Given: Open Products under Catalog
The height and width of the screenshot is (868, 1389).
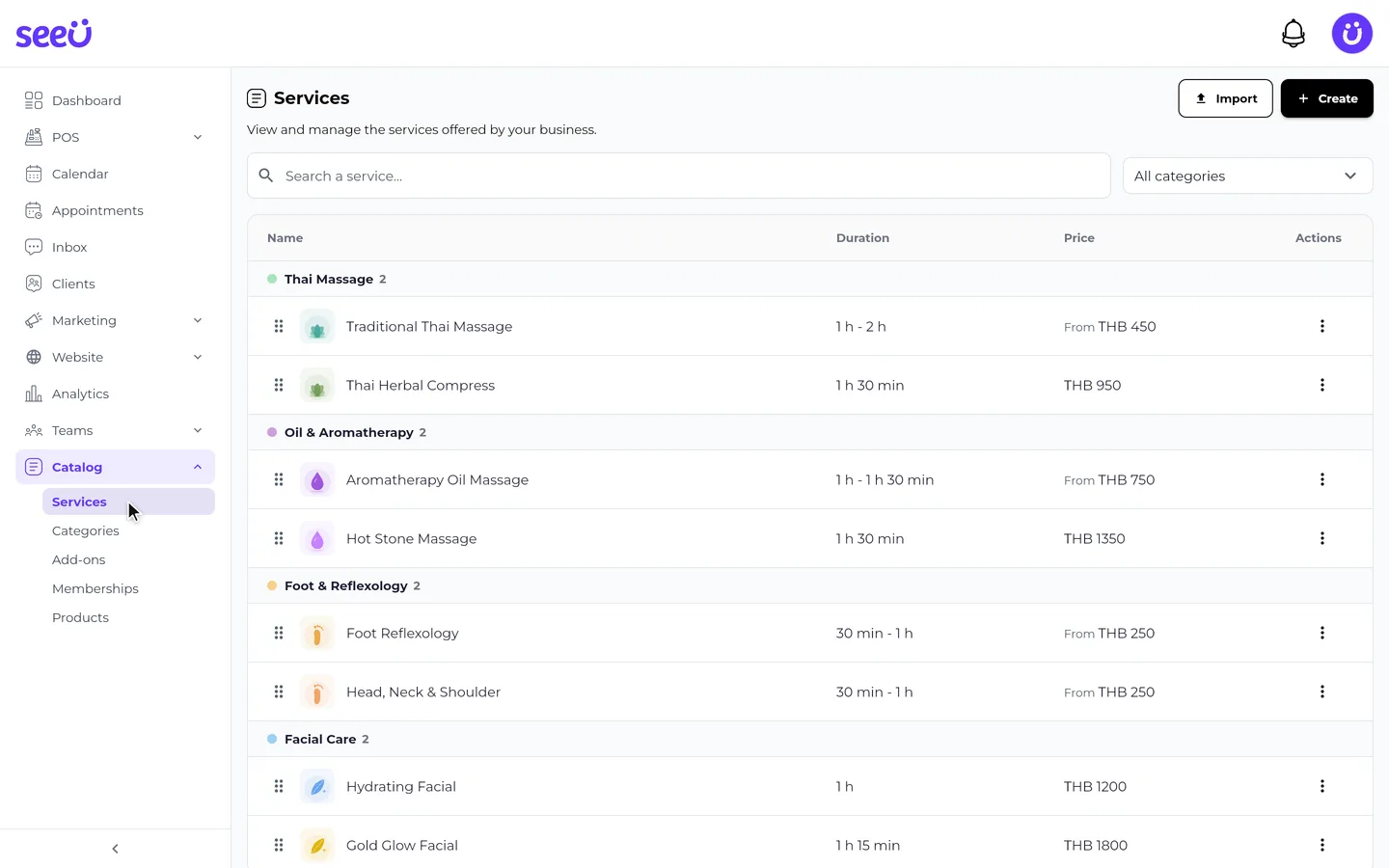Looking at the screenshot, I should pos(80,617).
